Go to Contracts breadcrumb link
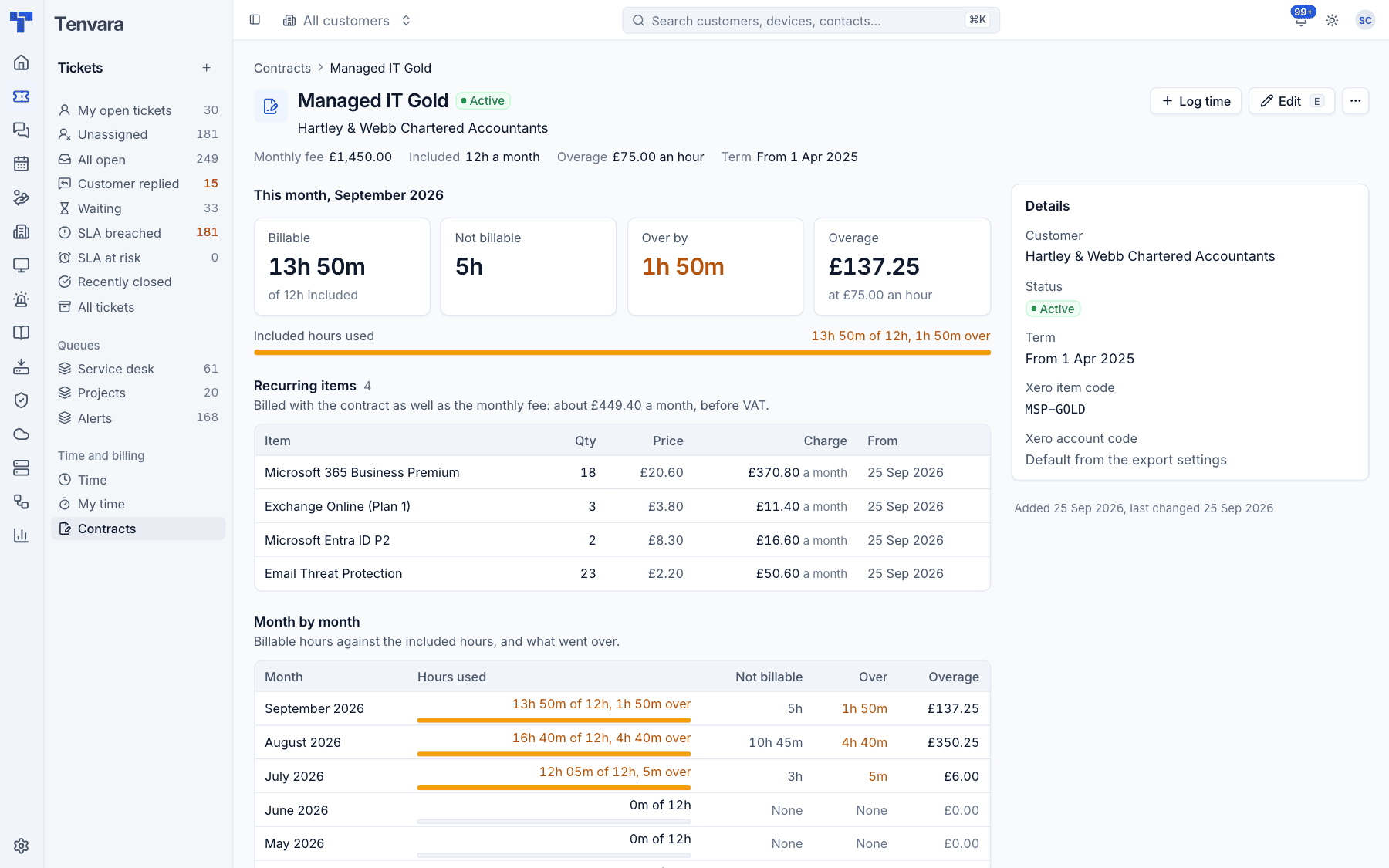This screenshot has height=868, width=1389. [282, 68]
